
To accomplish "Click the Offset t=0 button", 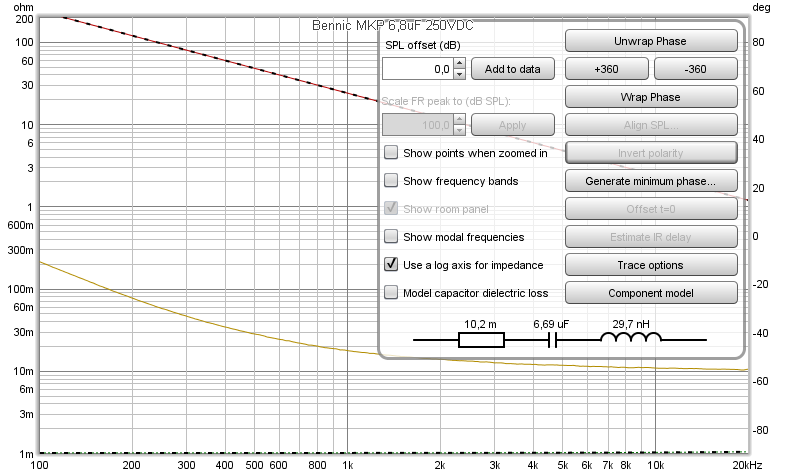I will point(651,209).
